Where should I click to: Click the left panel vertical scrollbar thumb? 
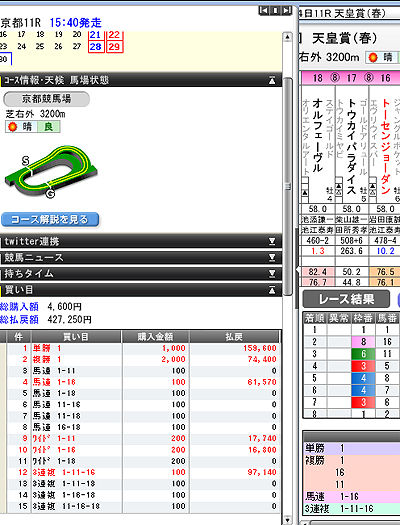(288, 186)
